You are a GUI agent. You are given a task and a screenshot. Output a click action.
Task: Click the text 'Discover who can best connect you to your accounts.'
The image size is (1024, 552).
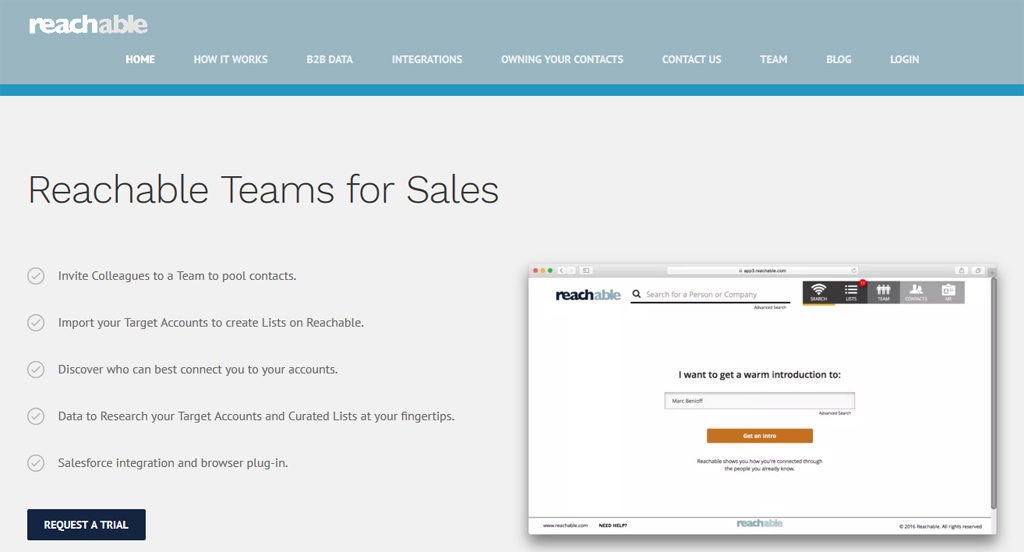198,370
